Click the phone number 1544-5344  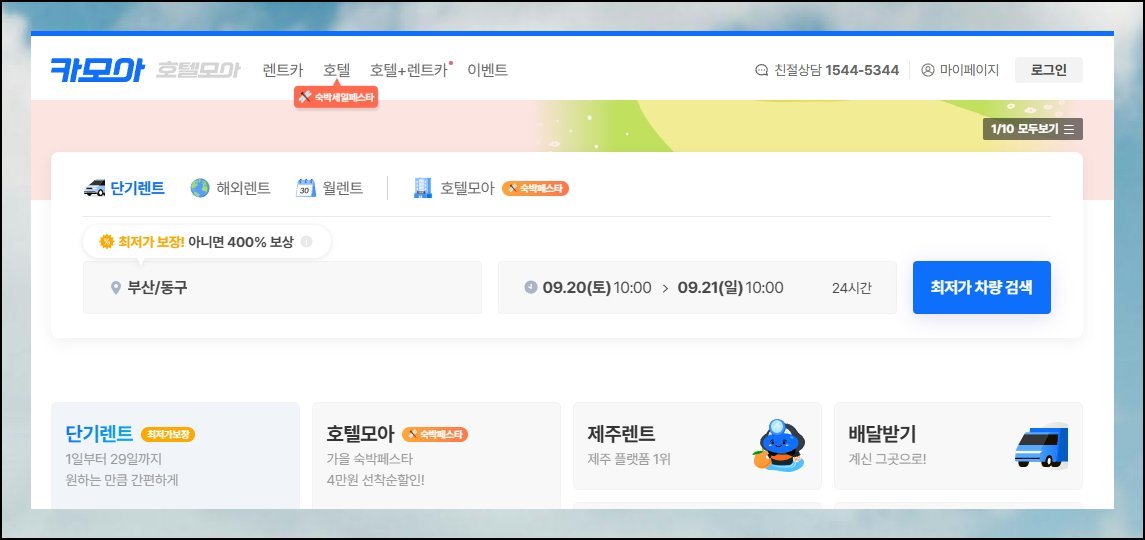pyautogui.click(x=862, y=70)
